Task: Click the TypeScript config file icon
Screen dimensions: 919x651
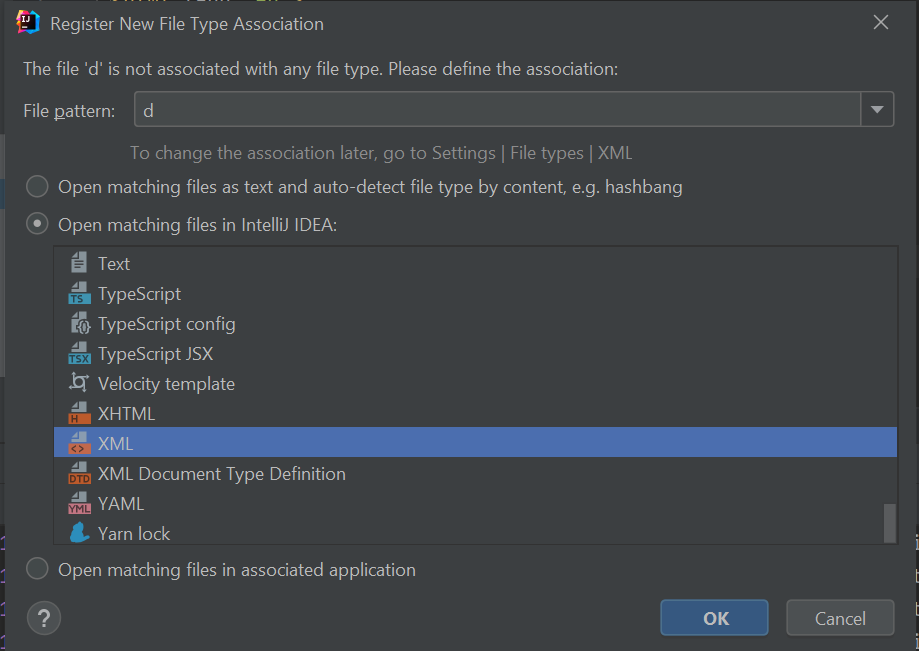Action: tap(80, 323)
